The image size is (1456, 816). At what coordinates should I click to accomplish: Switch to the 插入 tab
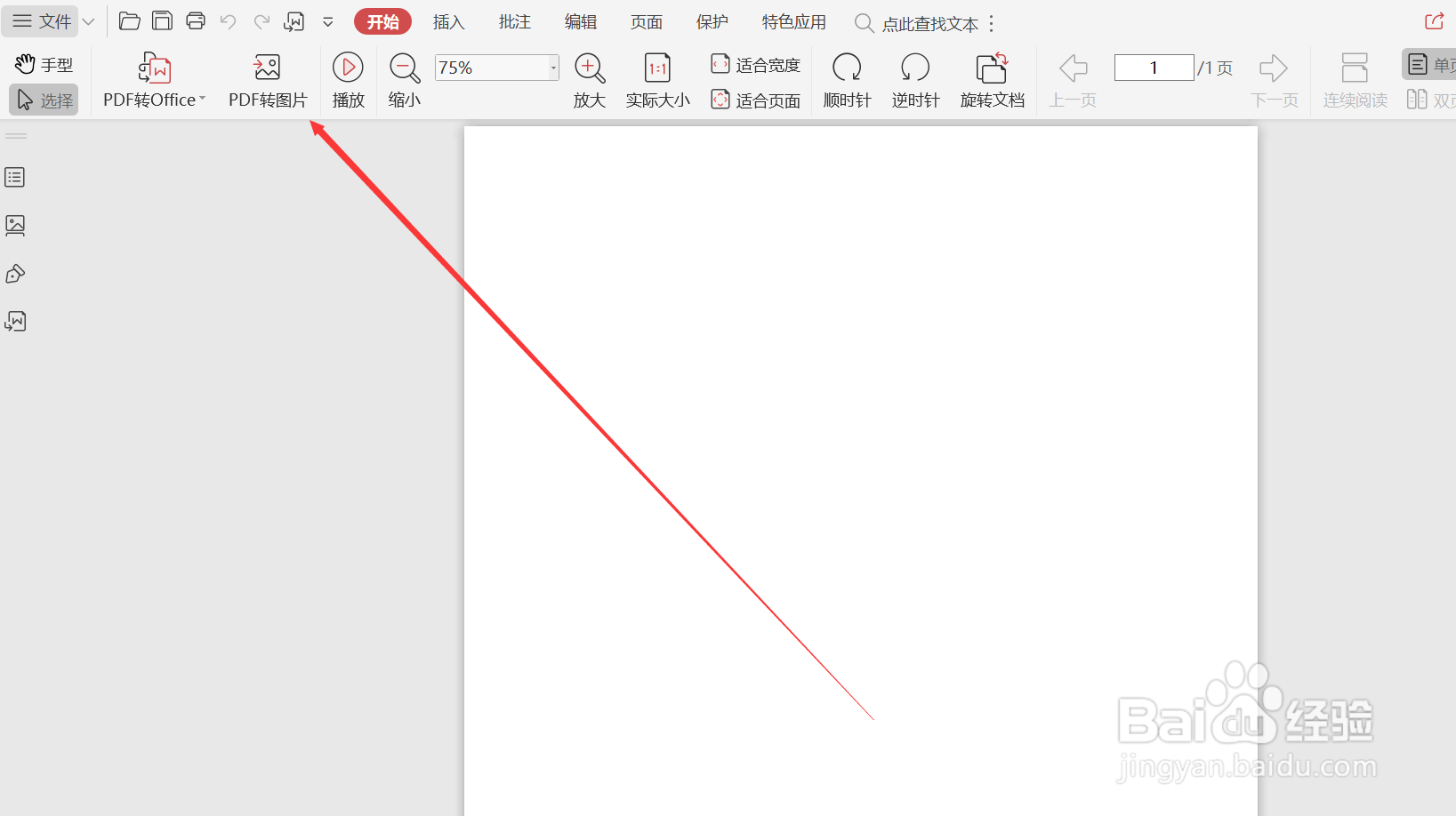point(448,22)
